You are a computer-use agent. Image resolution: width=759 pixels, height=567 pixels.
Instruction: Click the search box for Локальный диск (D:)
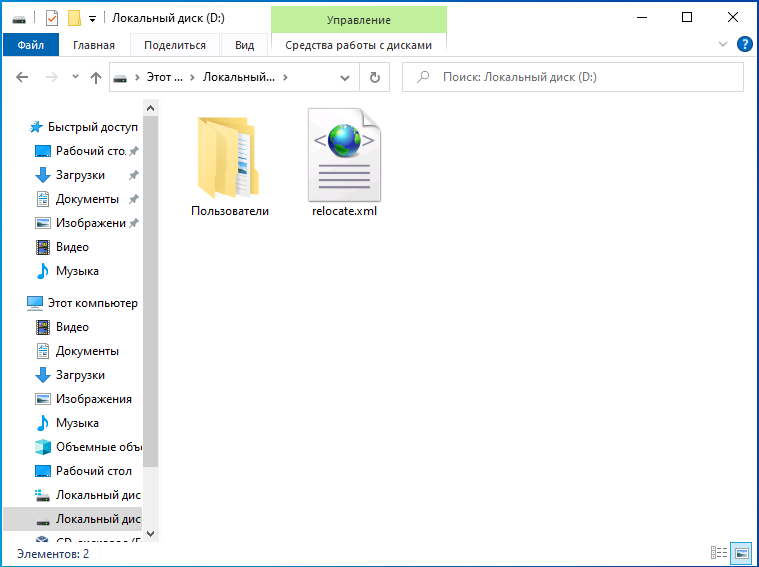click(573, 77)
